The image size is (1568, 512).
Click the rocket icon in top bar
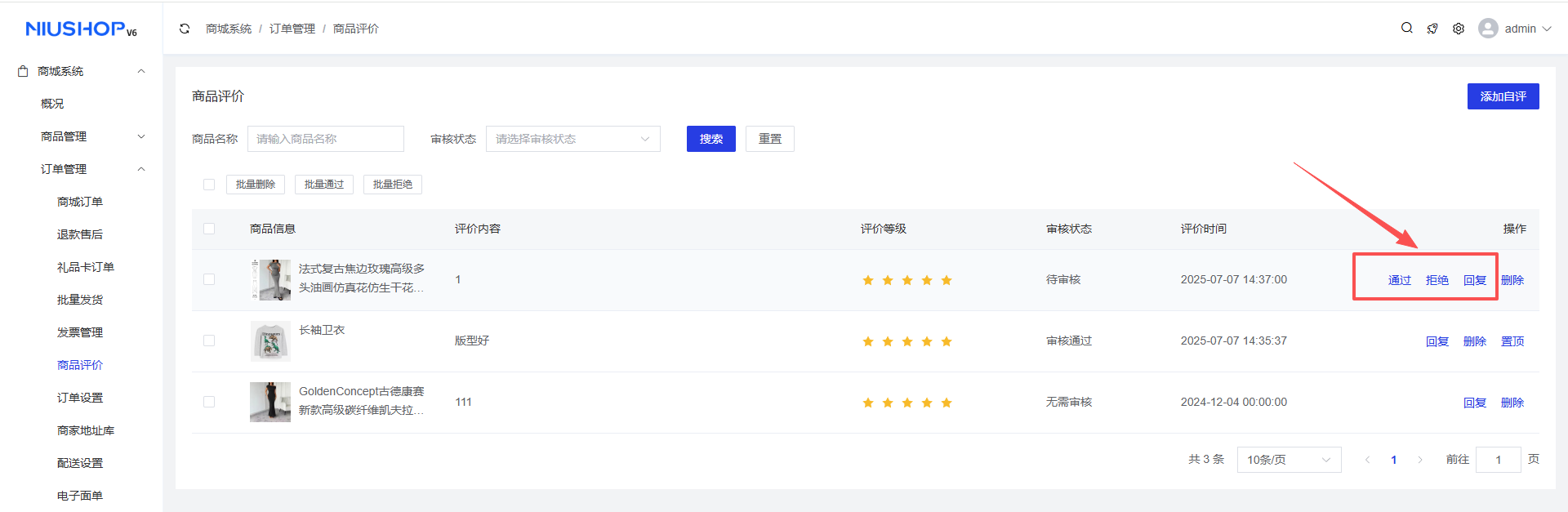1432,29
